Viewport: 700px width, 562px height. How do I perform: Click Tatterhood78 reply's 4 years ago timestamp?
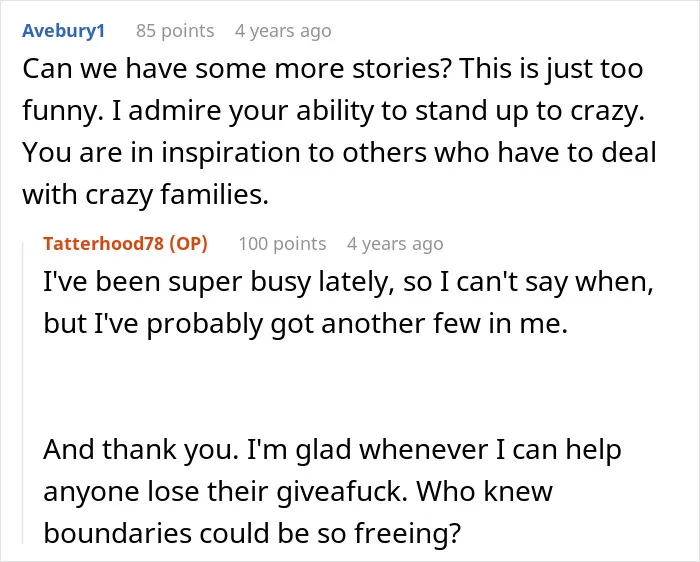click(395, 244)
